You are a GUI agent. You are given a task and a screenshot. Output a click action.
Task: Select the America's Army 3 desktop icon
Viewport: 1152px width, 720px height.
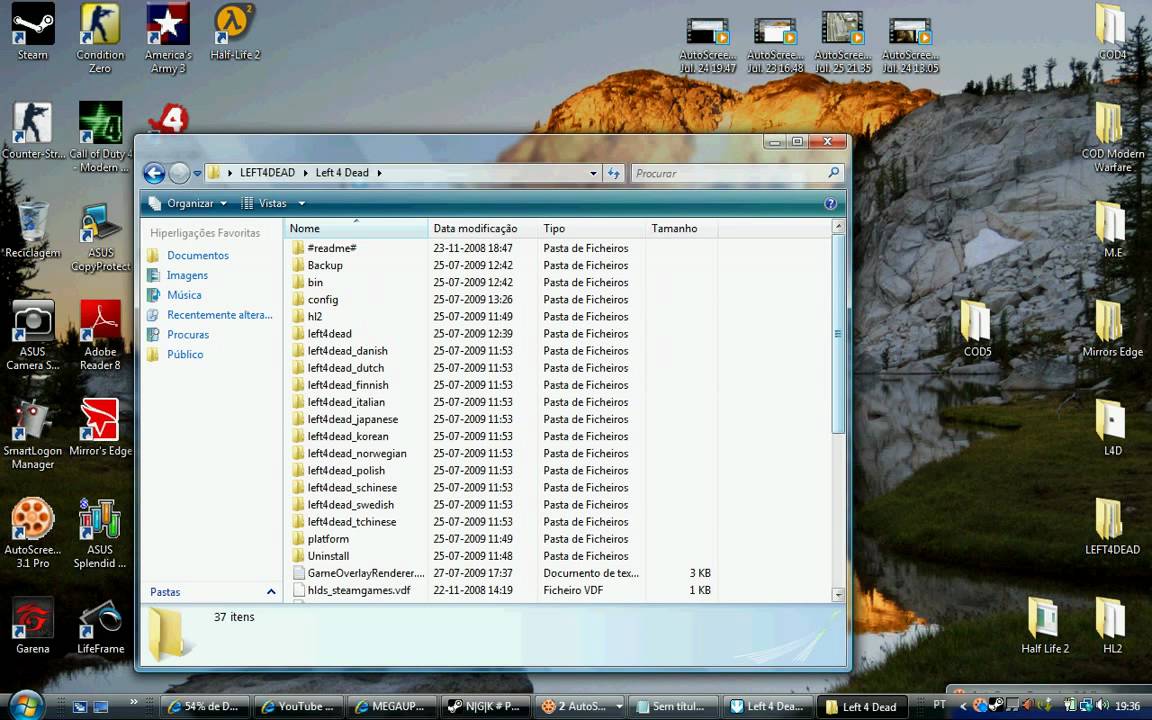[168, 38]
